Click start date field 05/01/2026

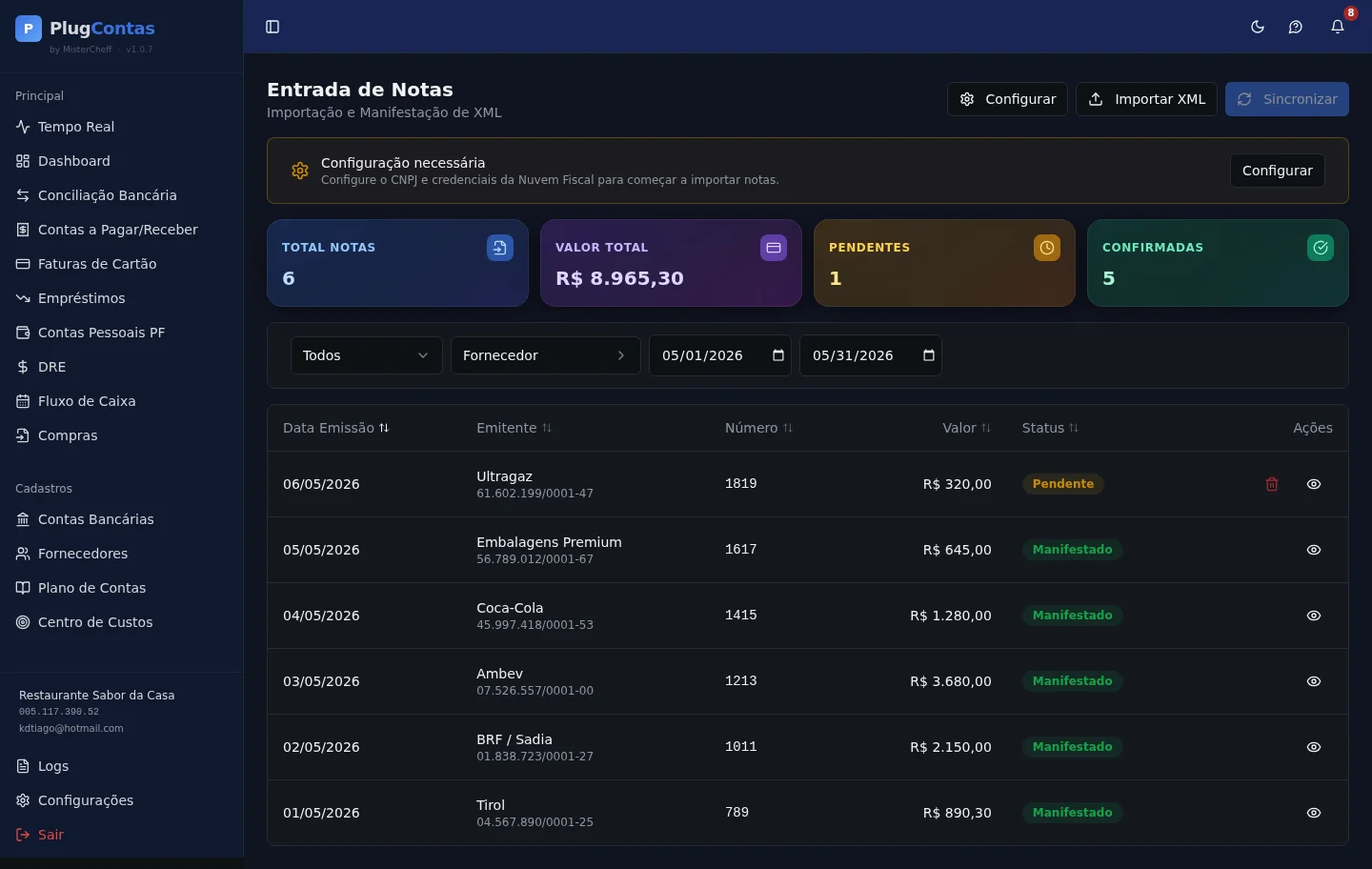click(x=720, y=355)
